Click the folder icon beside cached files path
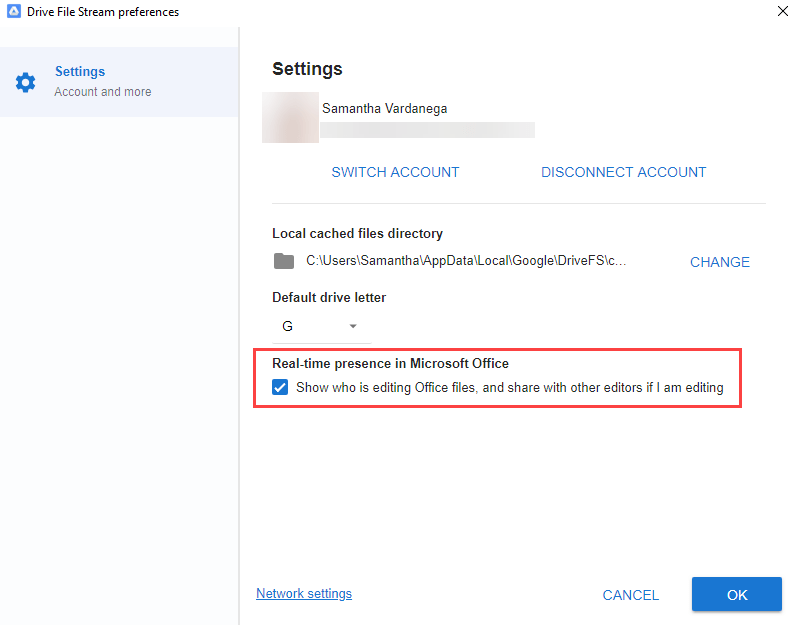796x625 pixels. pyautogui.click(x=284, y=261)
